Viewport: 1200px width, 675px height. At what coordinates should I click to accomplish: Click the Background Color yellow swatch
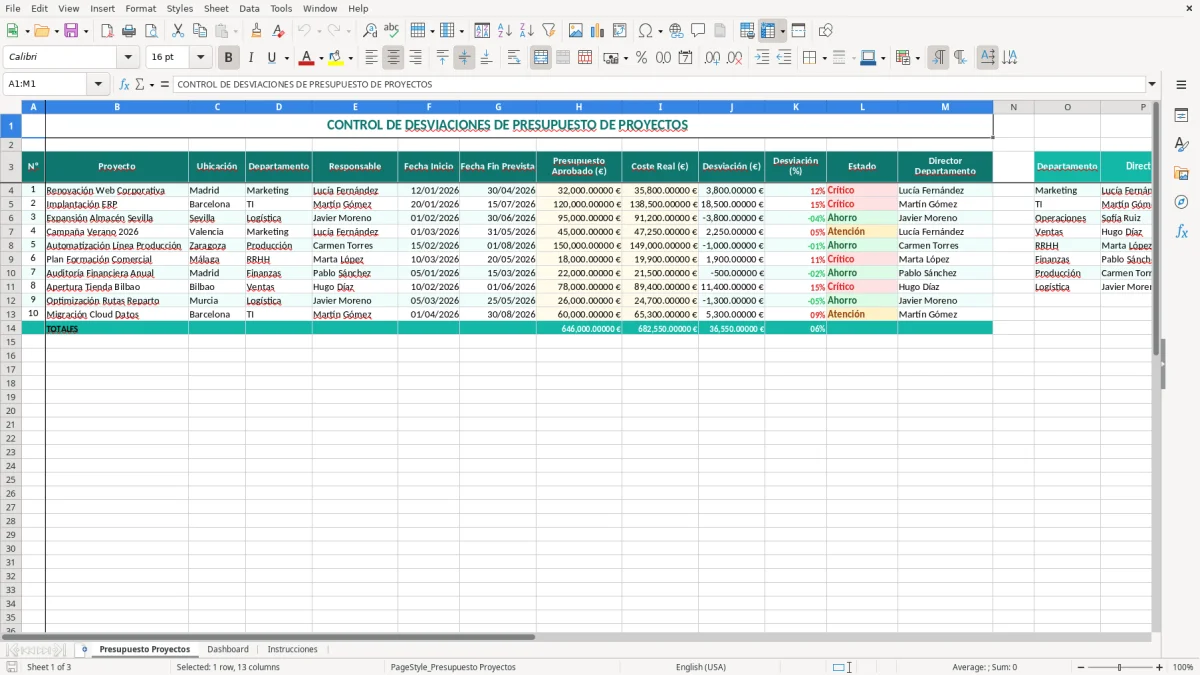[x=335, y=58]
